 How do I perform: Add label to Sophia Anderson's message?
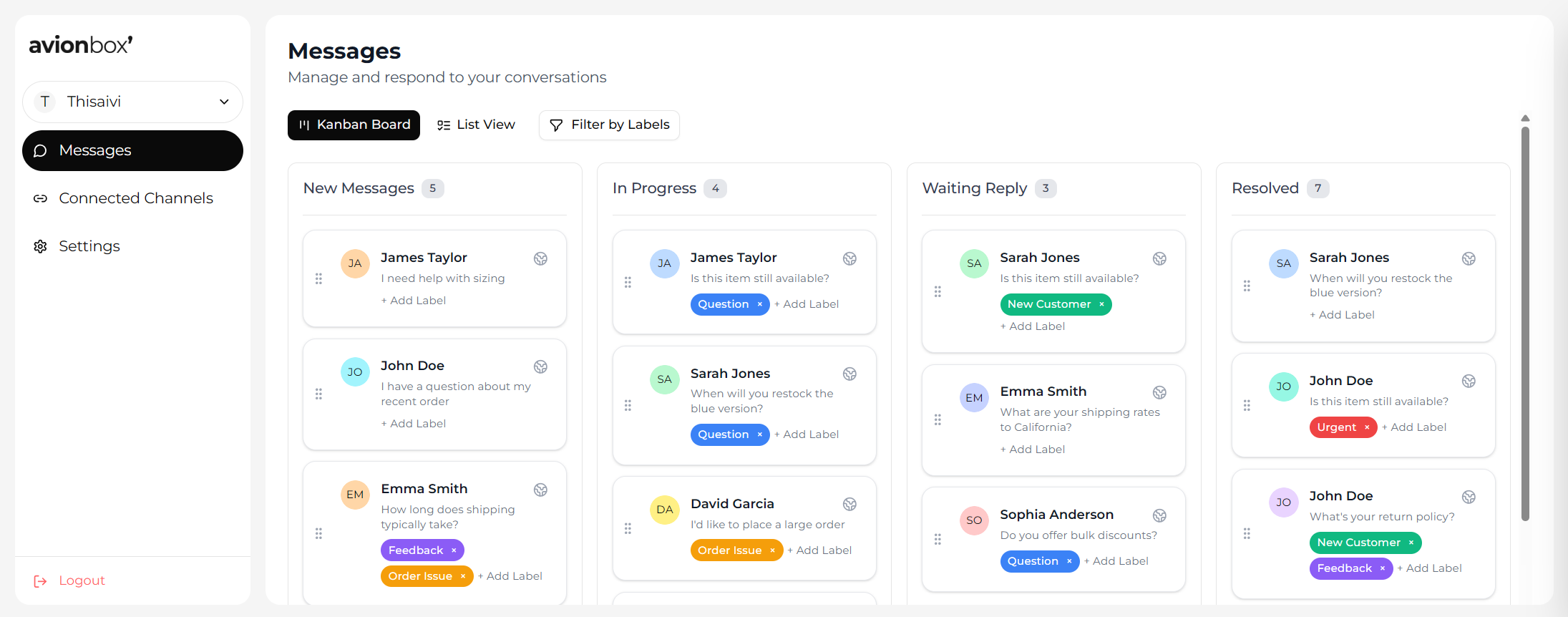1116,561
